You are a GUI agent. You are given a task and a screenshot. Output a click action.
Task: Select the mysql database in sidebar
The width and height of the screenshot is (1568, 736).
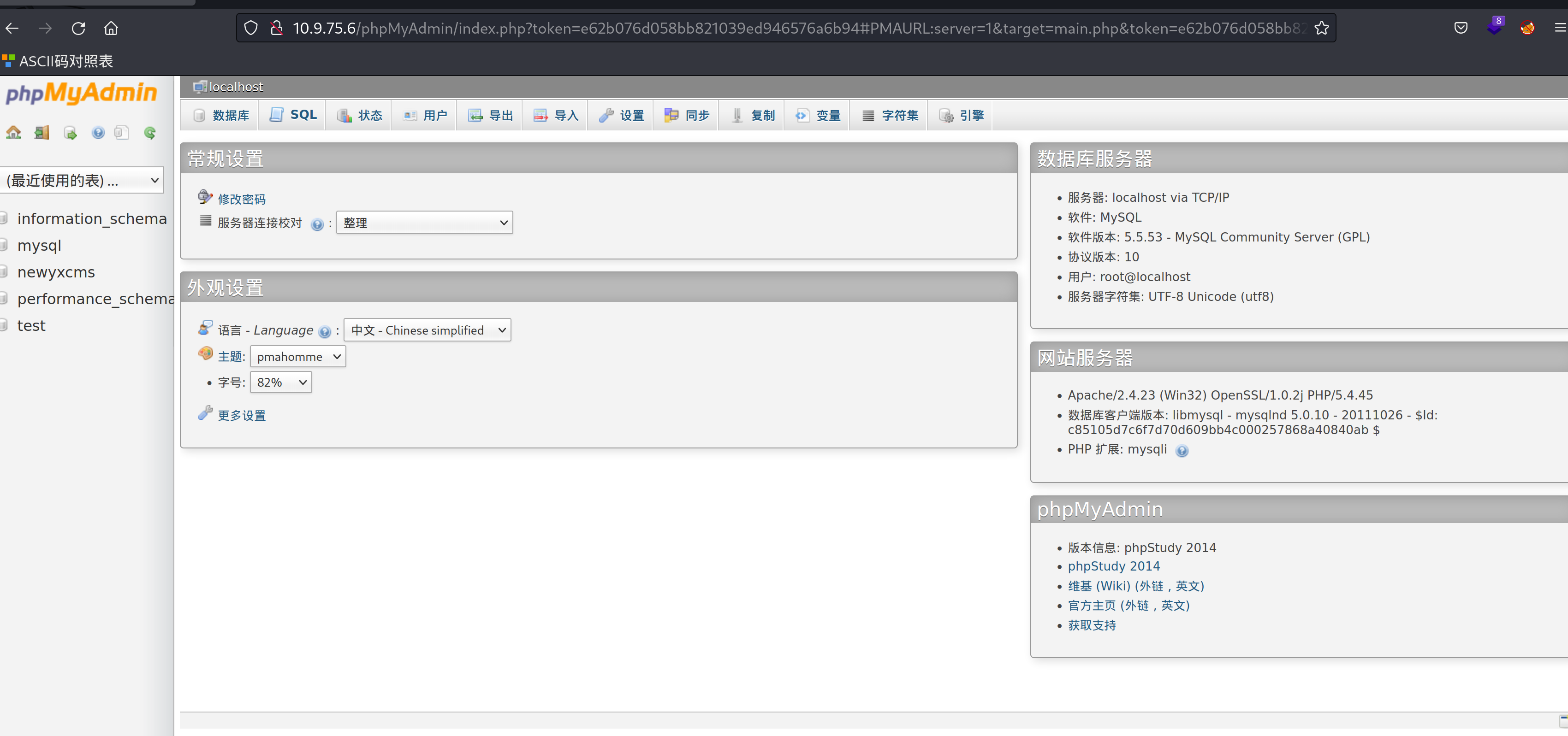pos(39,246)
